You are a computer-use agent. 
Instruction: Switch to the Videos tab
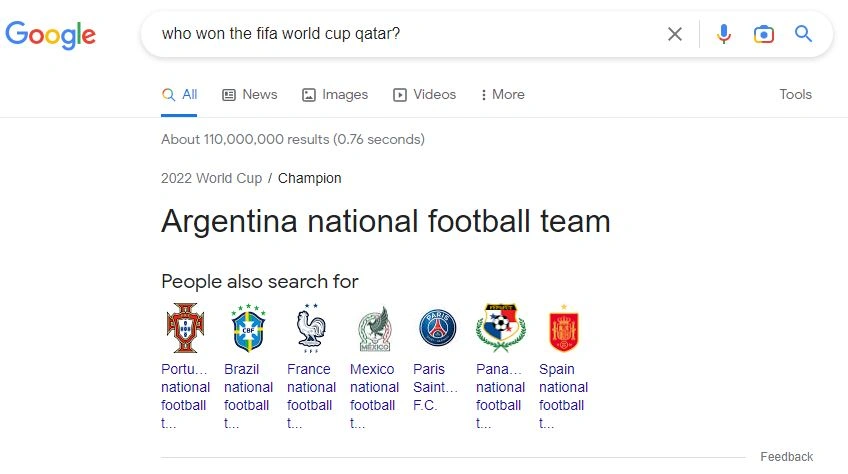click(424, 95)
